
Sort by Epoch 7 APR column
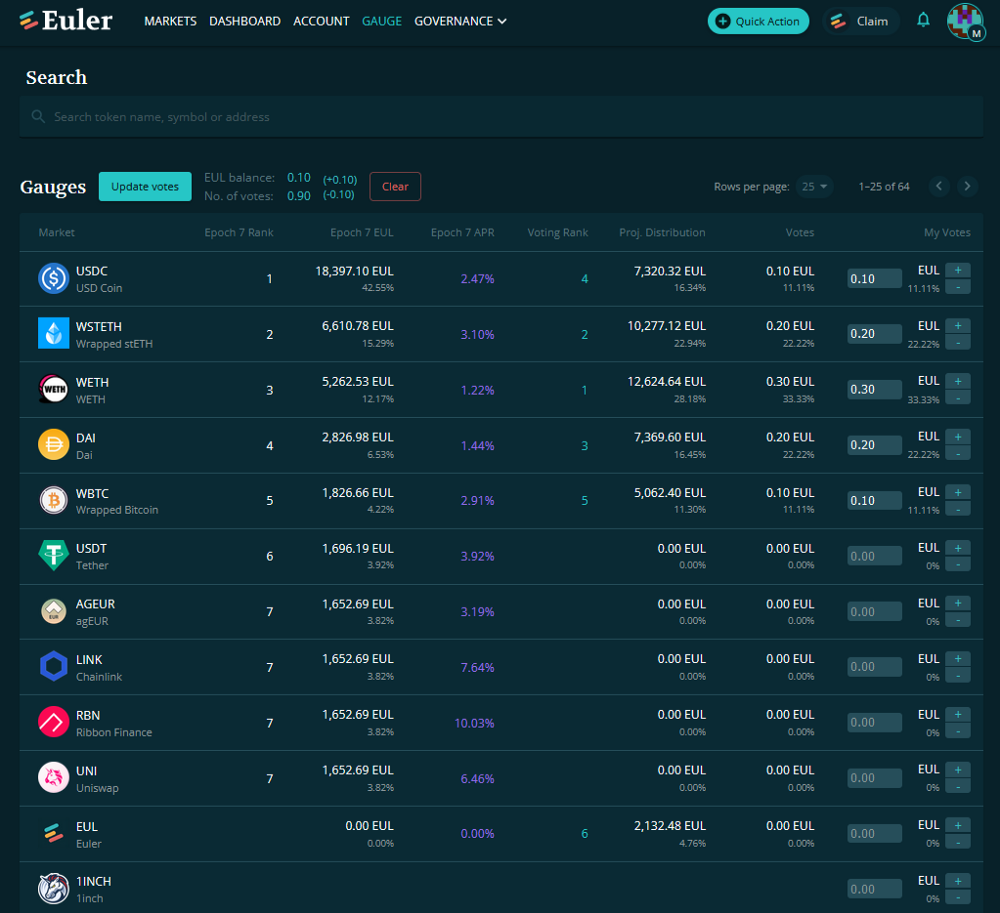(x=462, y=232)
